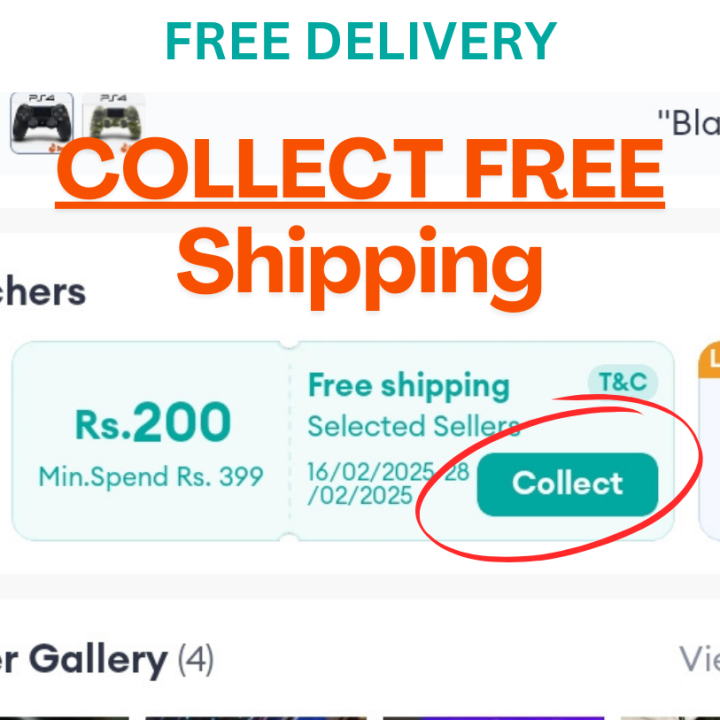720x720 pixels.
Task: Select the green camo PS4 controller thumbnail
Action: 111,118
